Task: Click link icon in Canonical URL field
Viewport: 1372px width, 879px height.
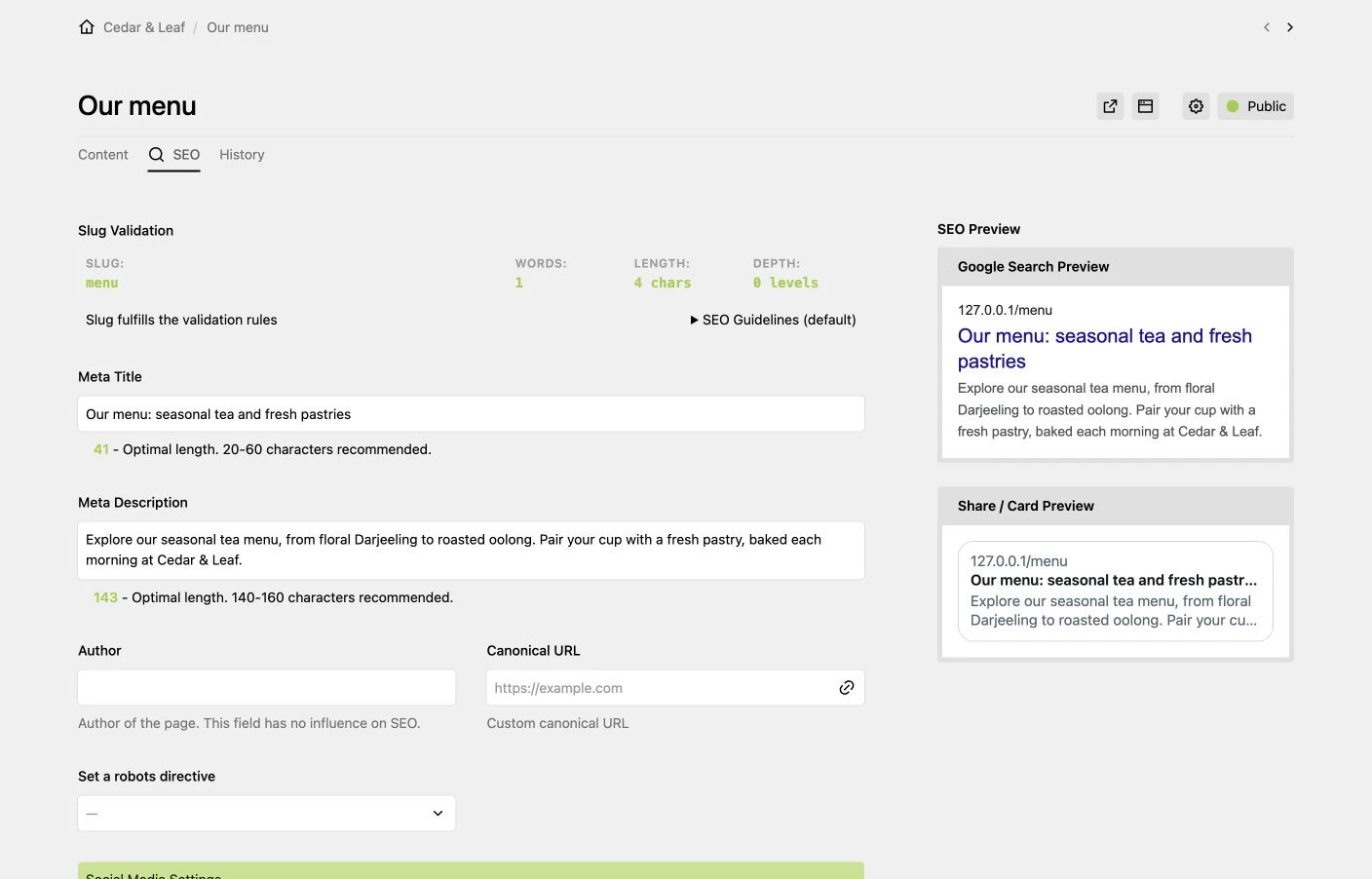Action: coord(847,688)
